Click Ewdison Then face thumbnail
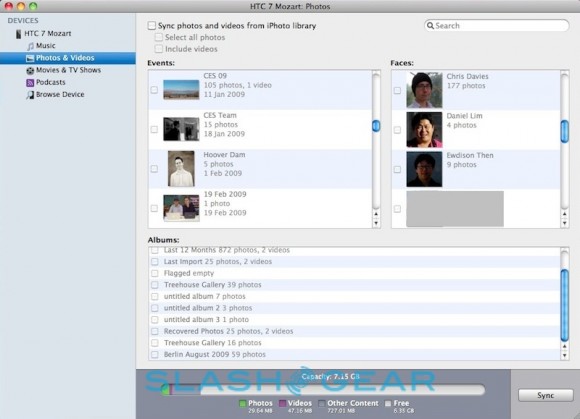The width and height of the screenshot is (580, 419). (x=424, y=169)
